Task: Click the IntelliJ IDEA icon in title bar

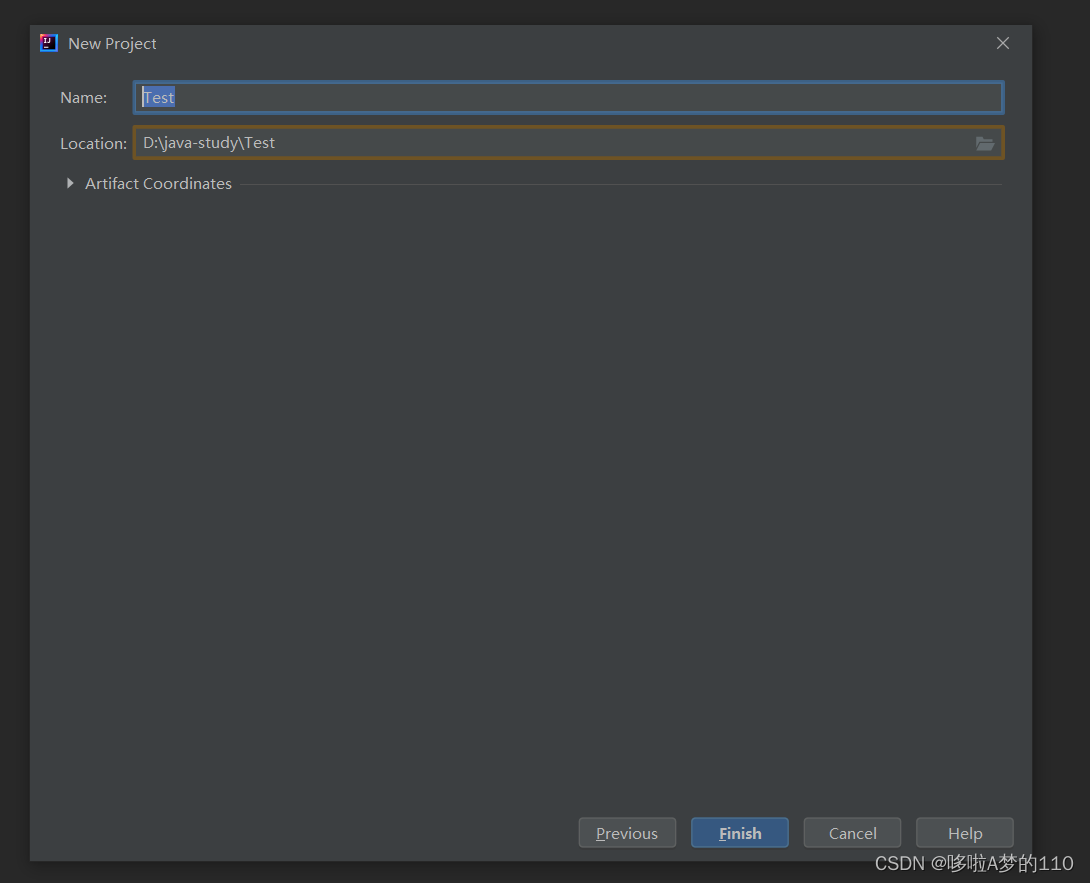Action: click(x=48, y=42)
